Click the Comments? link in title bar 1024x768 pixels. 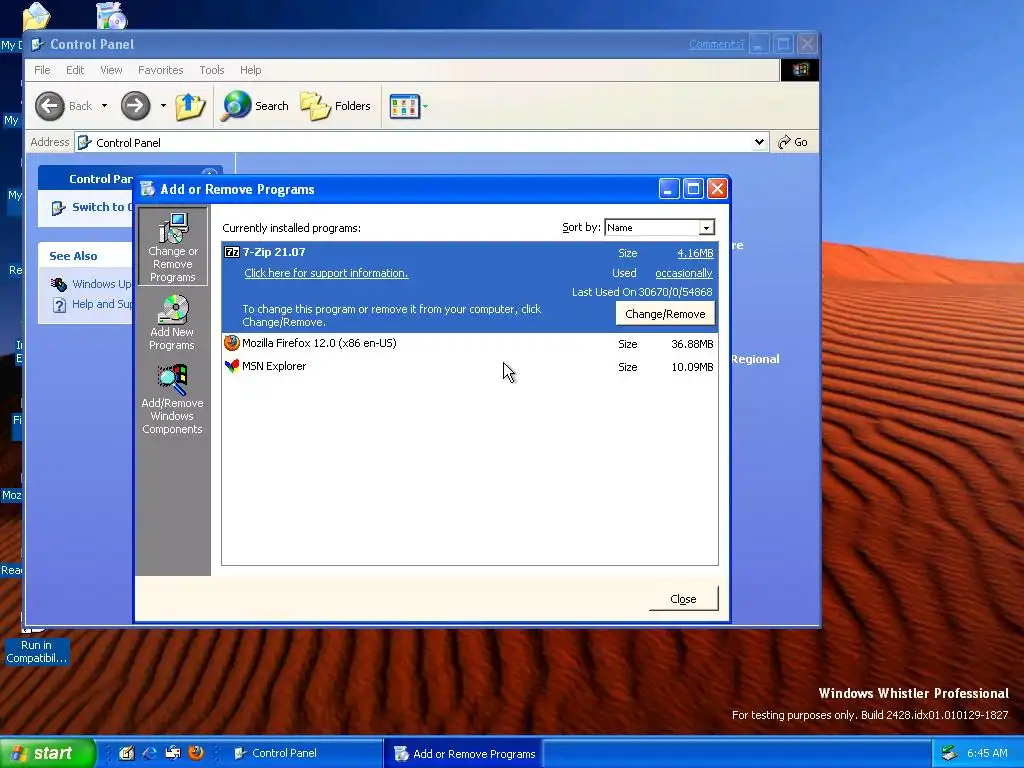(716, 44)
